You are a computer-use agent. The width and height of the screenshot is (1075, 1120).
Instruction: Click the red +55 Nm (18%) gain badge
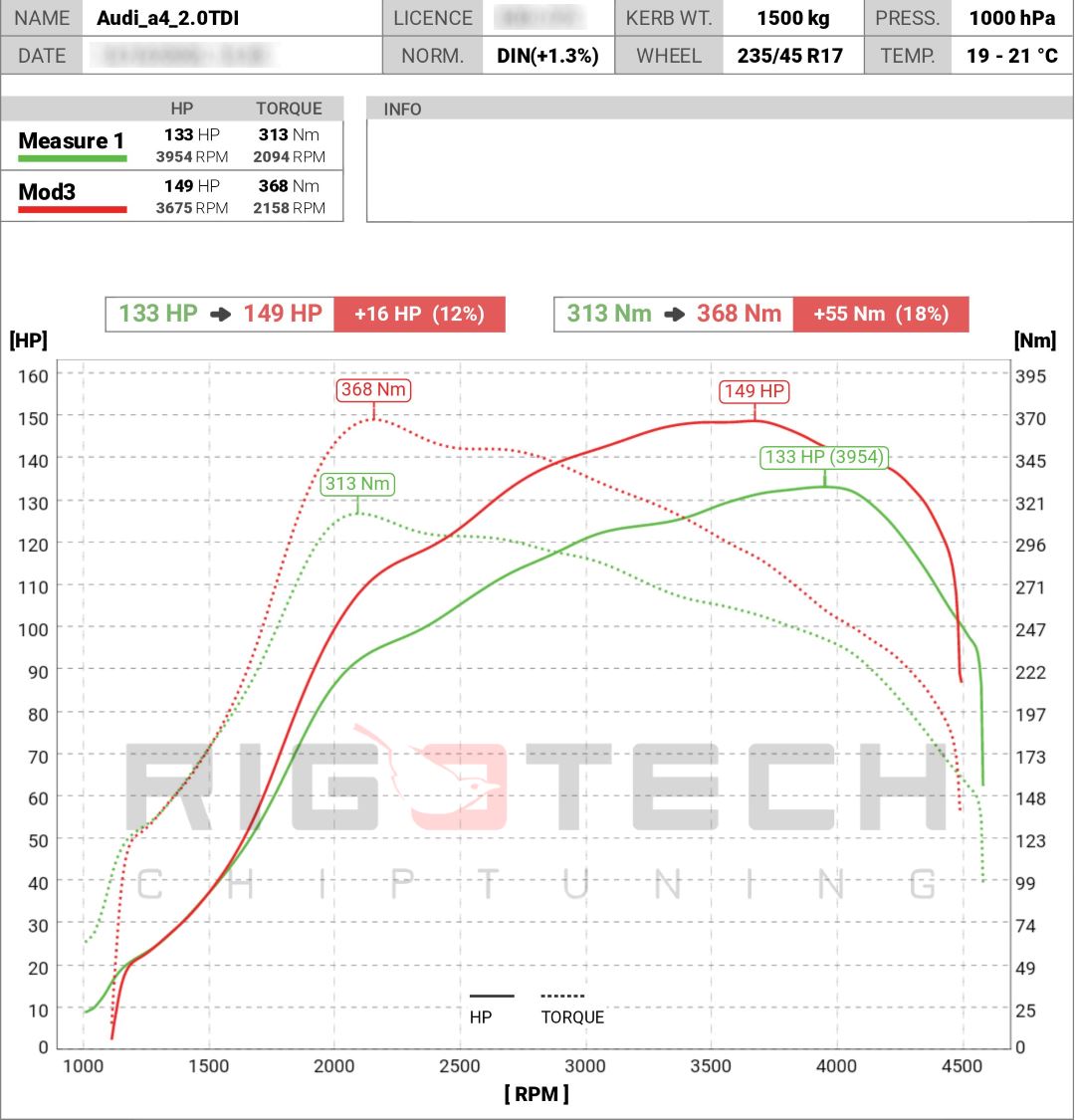(x=881, y=315)
